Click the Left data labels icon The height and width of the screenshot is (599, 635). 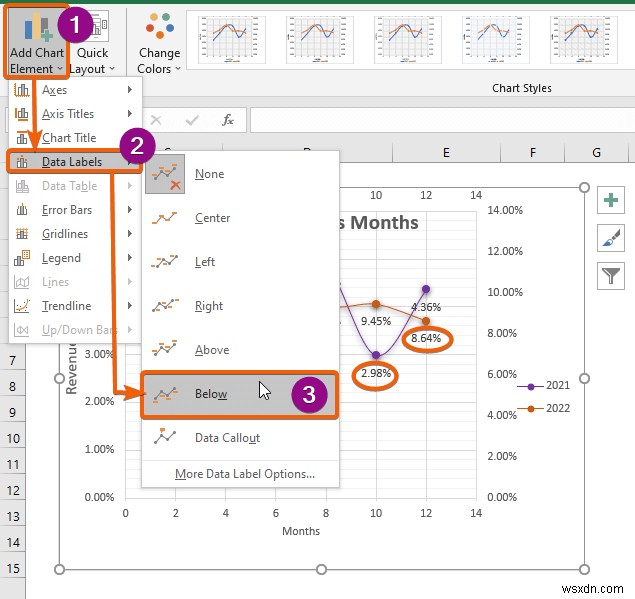[x=164, y=262]
